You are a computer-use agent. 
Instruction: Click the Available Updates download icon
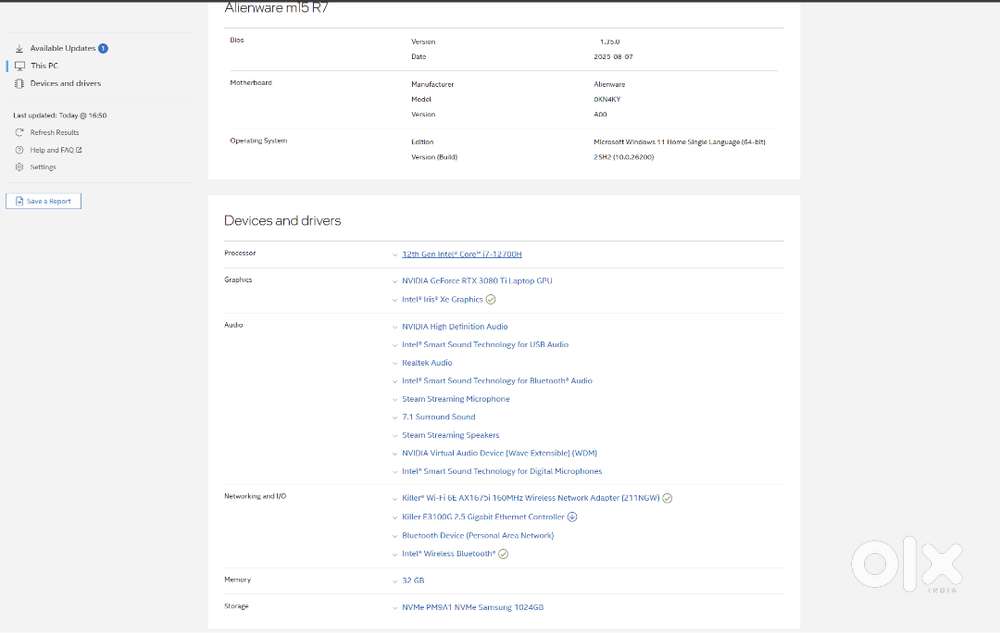tap(19, 48)
